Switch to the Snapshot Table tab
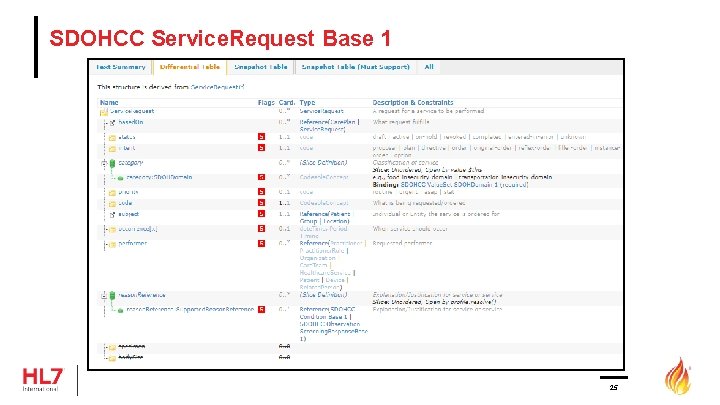This screenshot has height=405, width=720. pos(261,67)
